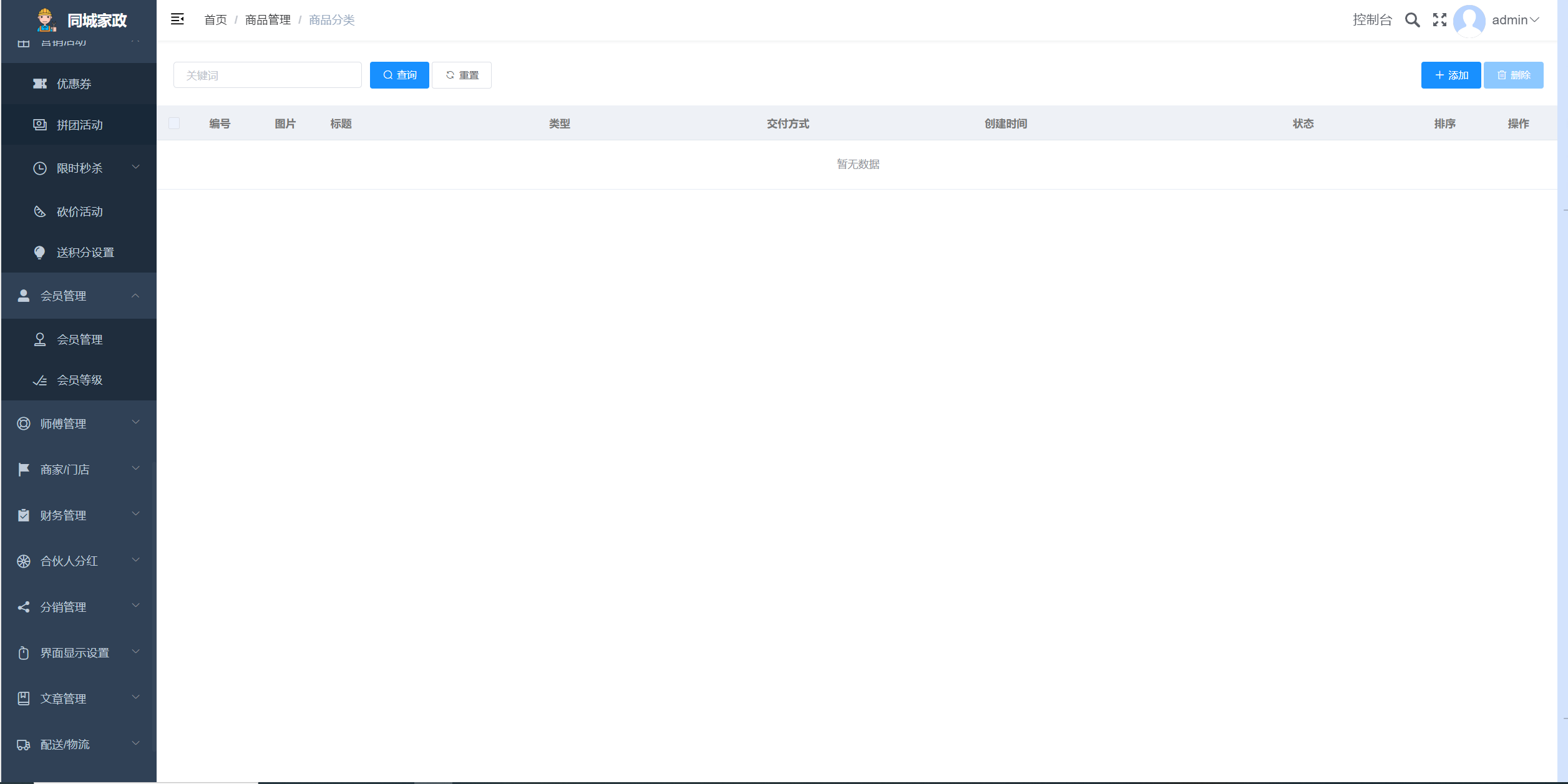Collapse the sidebar with the hamburger icon
Viewport: 1568px width, 784px height.
[x=177, y=19]
